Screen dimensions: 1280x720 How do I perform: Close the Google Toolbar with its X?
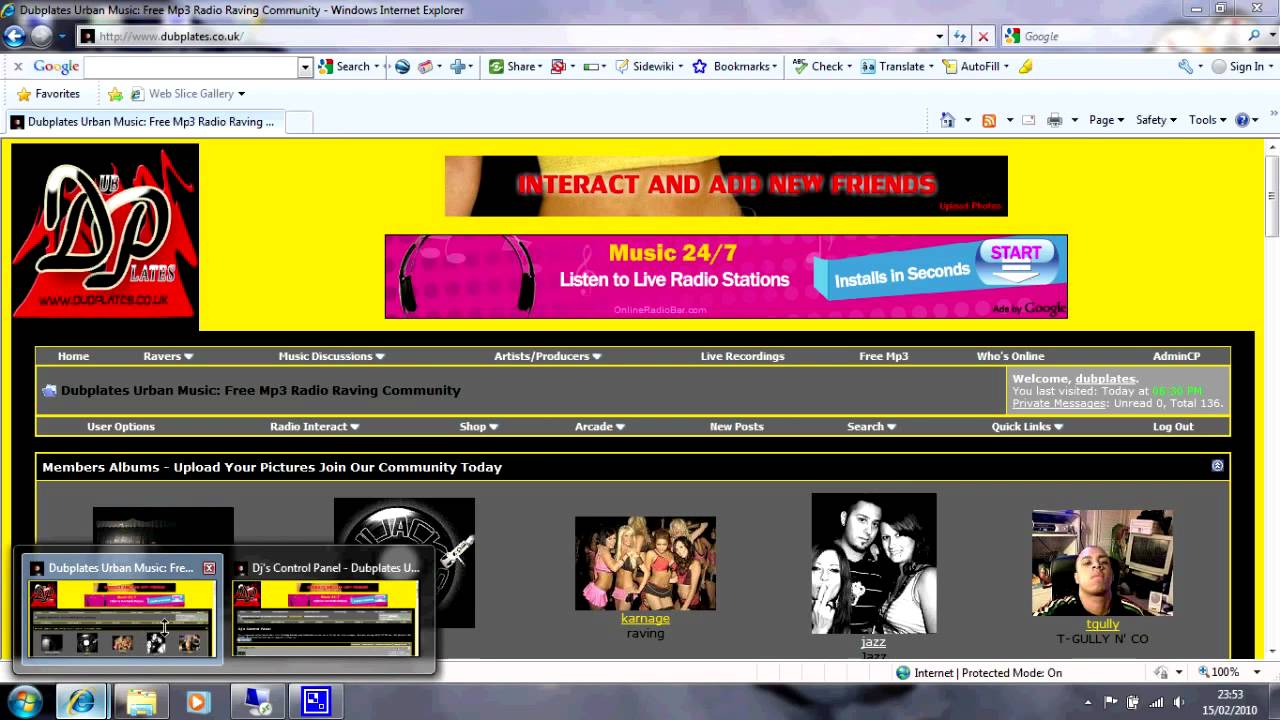tap(18, 66)
